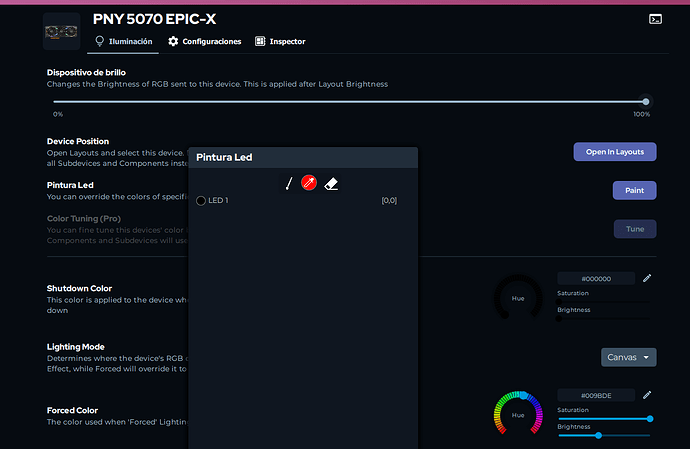Open the Inspector tab
This screenshot has width=690, height=449.
point(280,41)
